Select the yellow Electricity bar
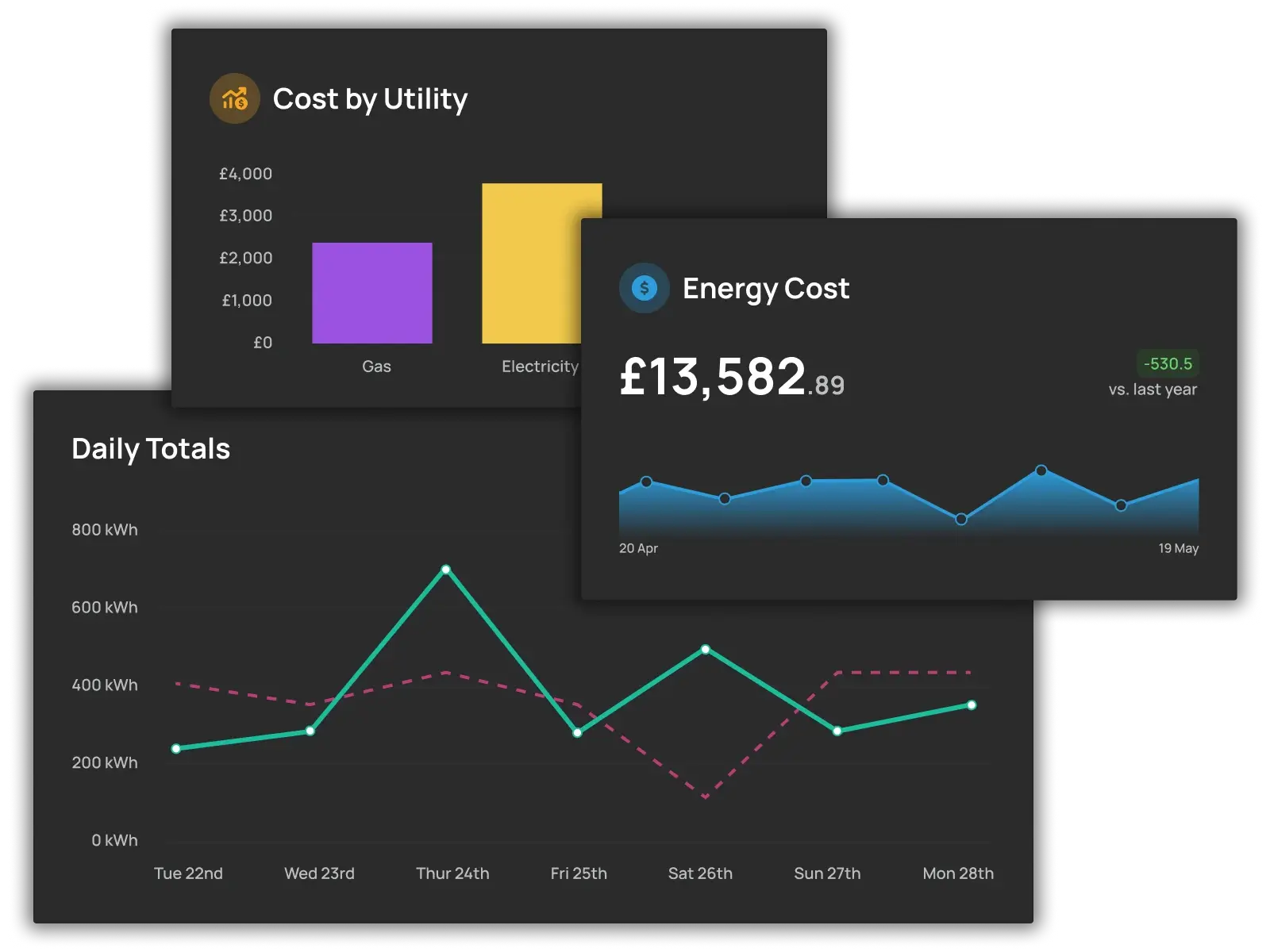This screenshot has height=952, width=1270. pyautogui.click(x=532, y=263)
